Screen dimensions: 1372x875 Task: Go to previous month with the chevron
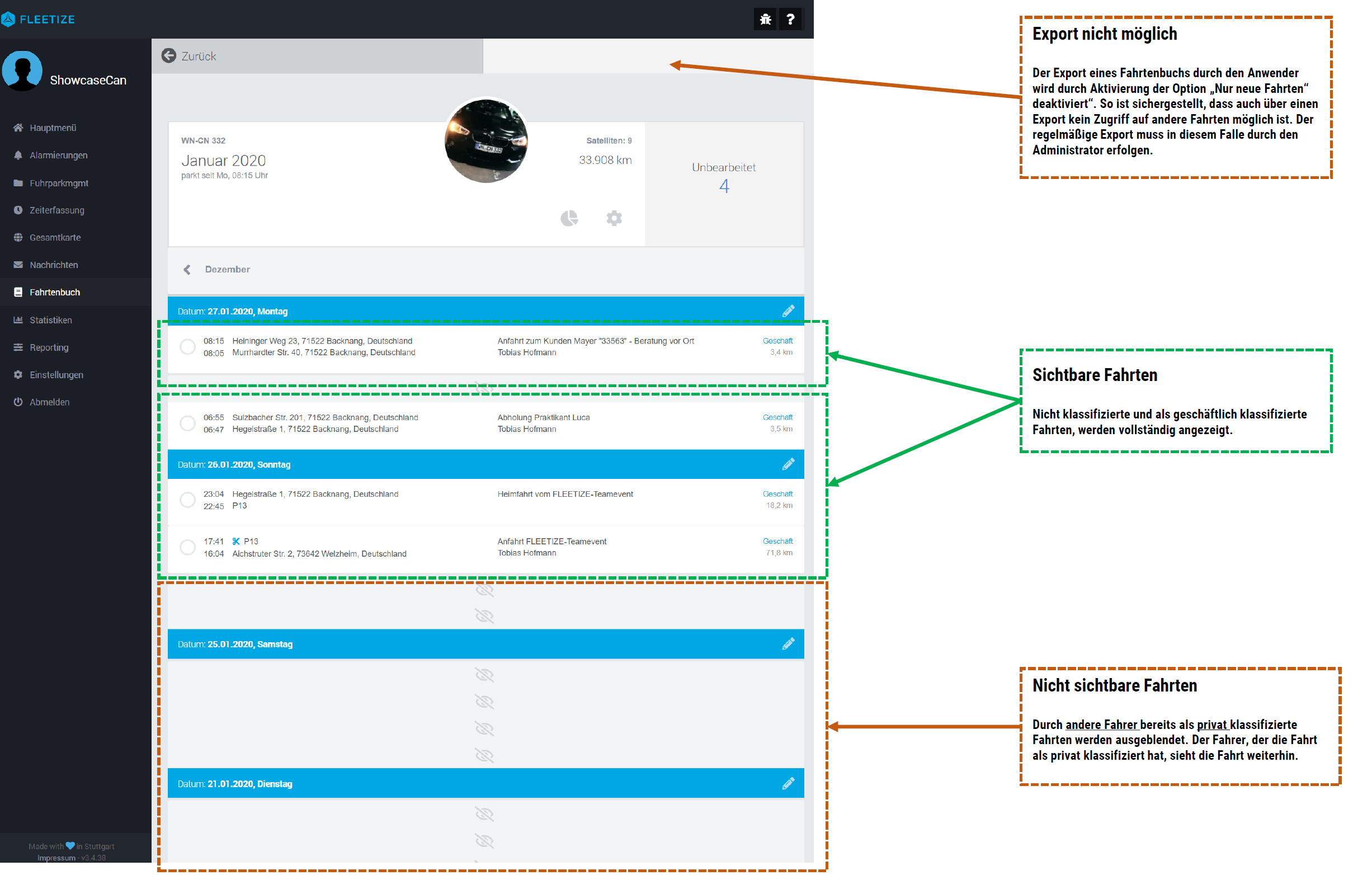pos(187,270)
